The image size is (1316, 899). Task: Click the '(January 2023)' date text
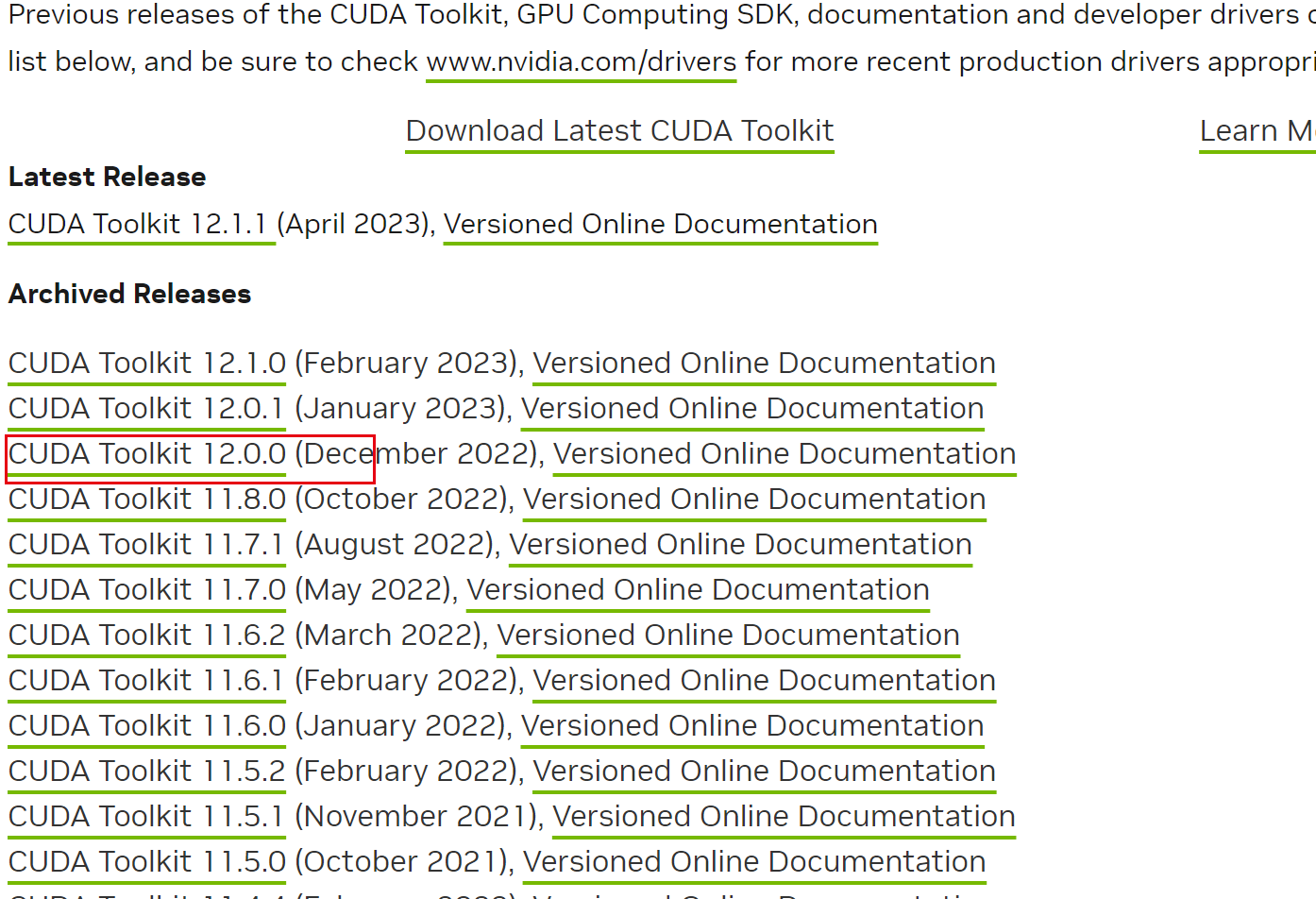(x=401, y=409)
